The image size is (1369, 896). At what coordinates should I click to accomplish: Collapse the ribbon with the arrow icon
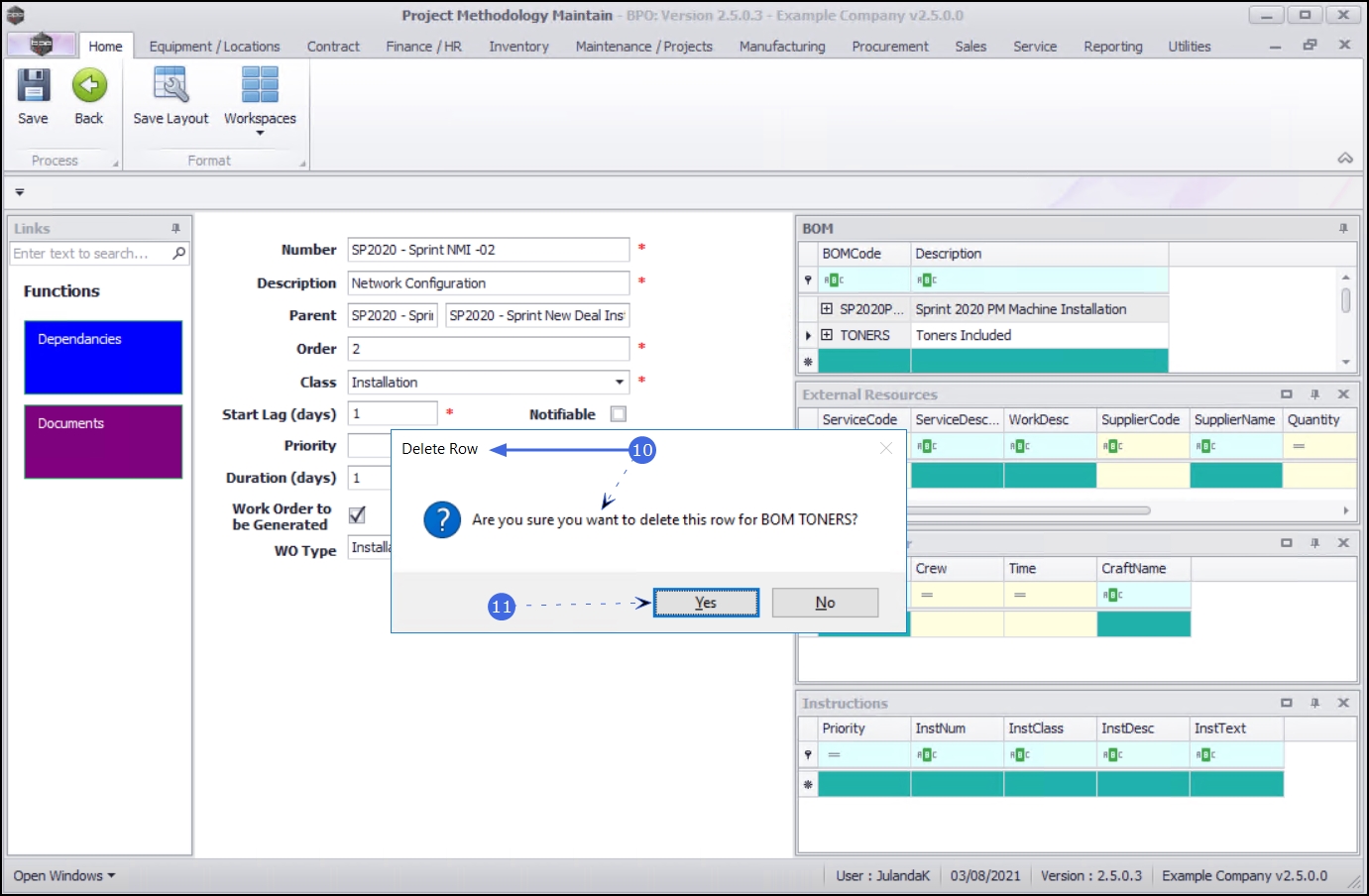(1345, 159)
